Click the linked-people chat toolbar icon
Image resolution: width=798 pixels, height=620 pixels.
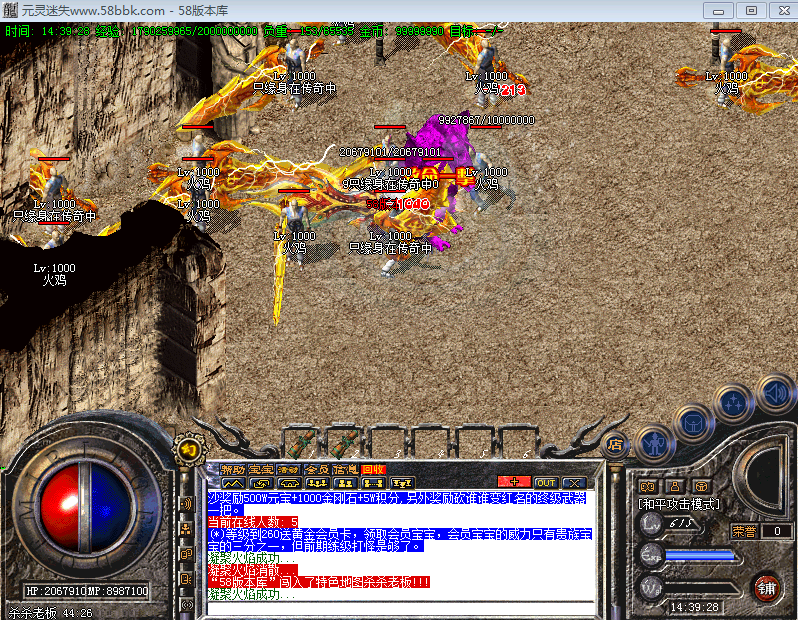point(373,483)
